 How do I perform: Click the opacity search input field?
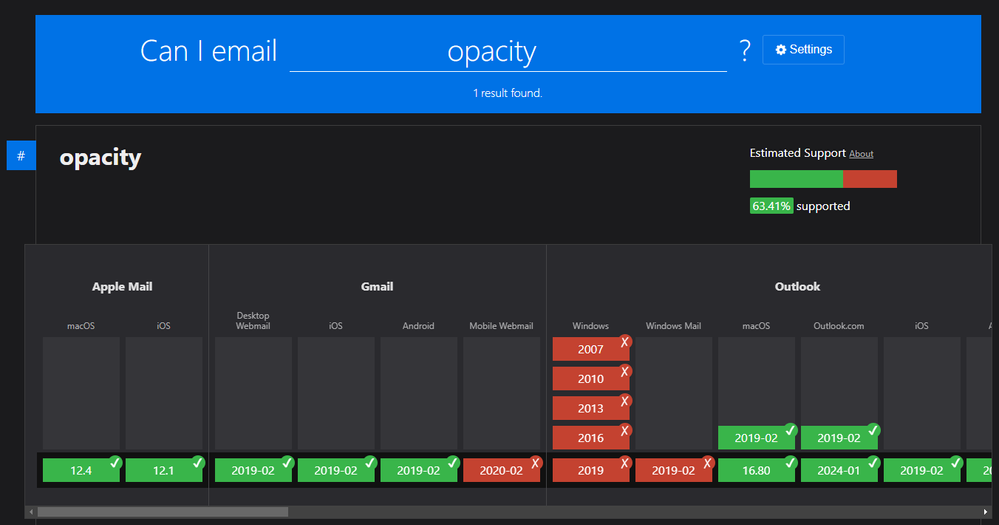tap(508, 52)
